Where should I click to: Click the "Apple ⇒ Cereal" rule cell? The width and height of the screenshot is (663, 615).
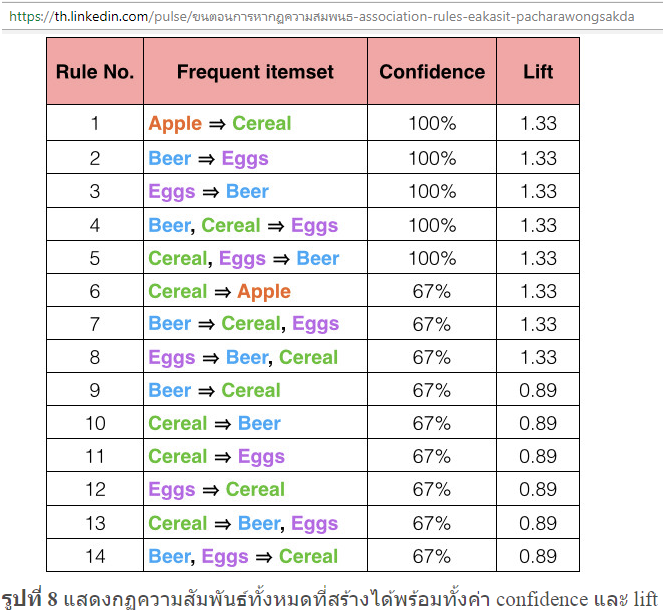point(220,124)
